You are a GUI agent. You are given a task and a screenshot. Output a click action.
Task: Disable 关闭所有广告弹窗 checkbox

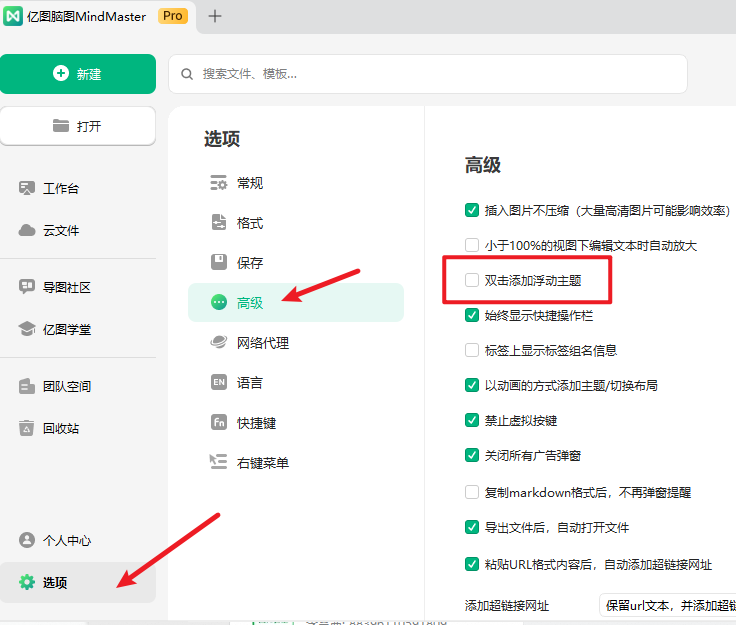pos(472,455)
